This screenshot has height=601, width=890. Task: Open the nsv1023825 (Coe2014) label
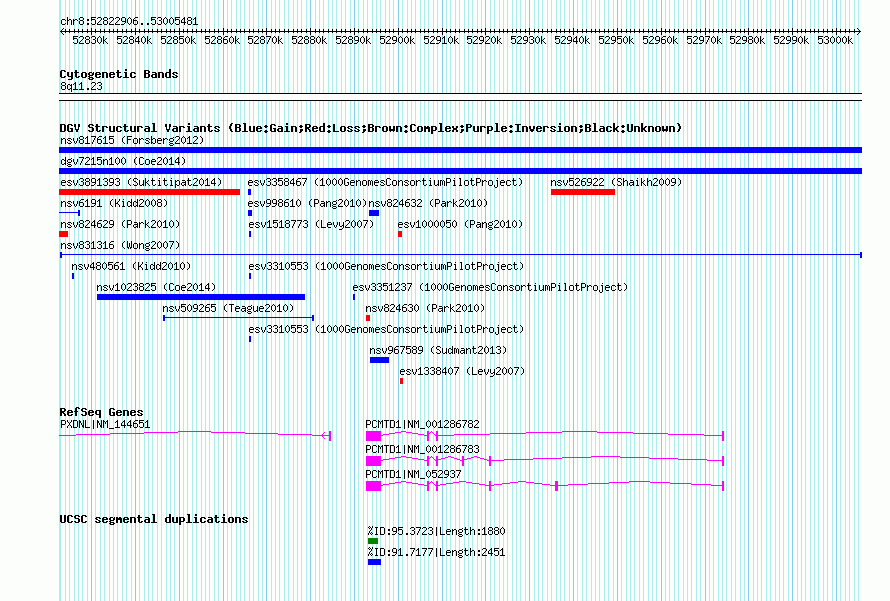click(x=156, y=287)
